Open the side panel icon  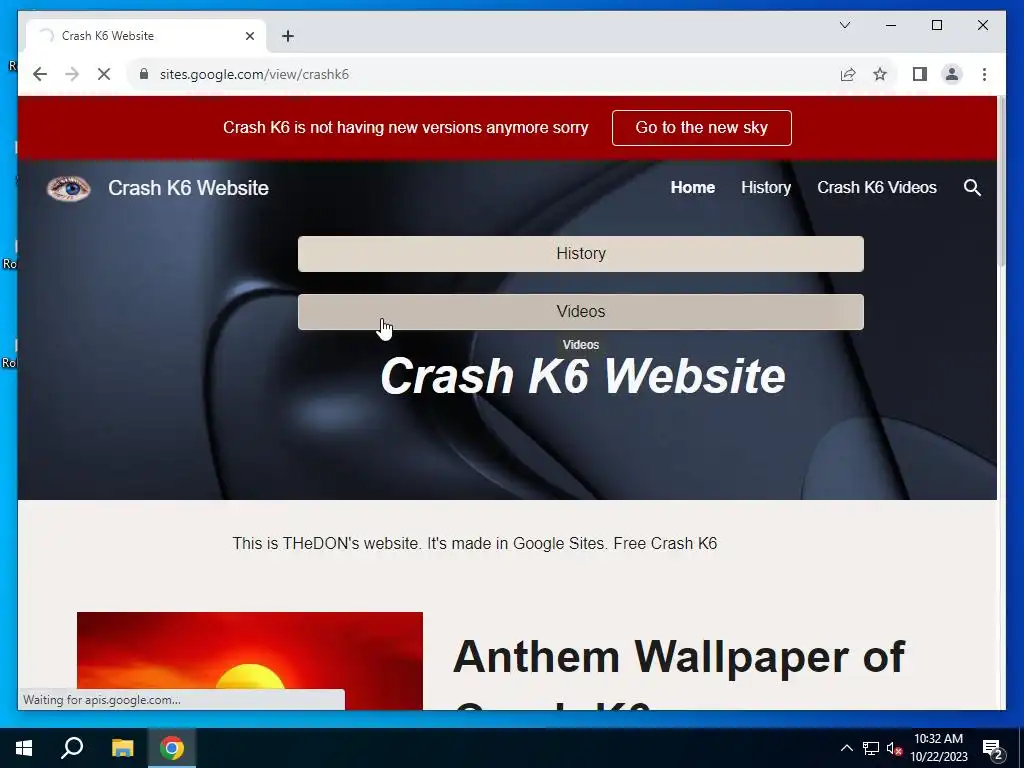(x=920, y=74)
